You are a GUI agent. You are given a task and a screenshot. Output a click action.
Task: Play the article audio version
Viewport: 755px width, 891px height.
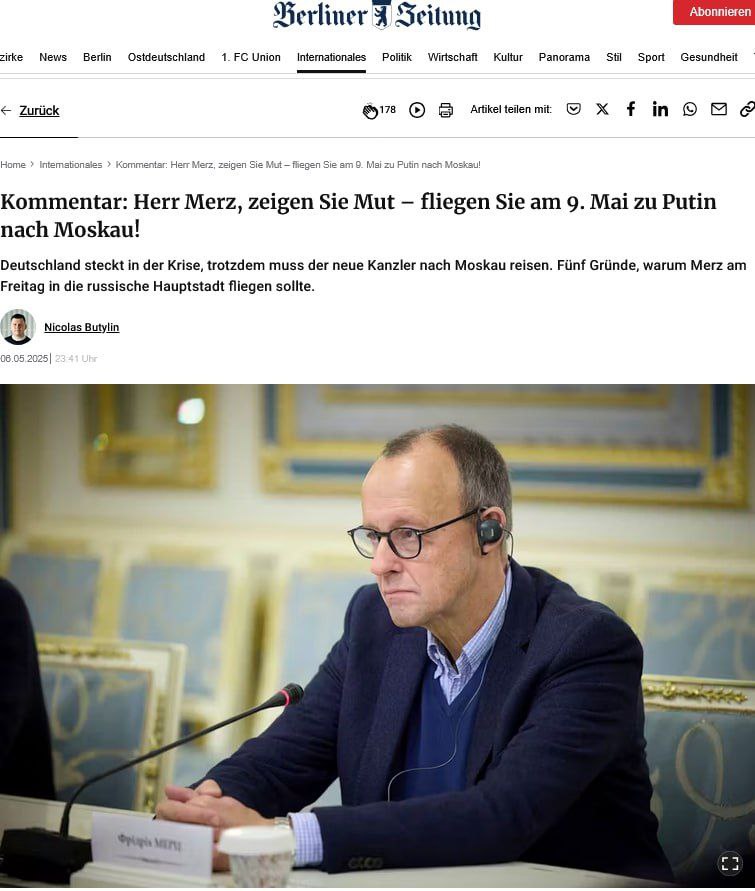pos(417,110)
